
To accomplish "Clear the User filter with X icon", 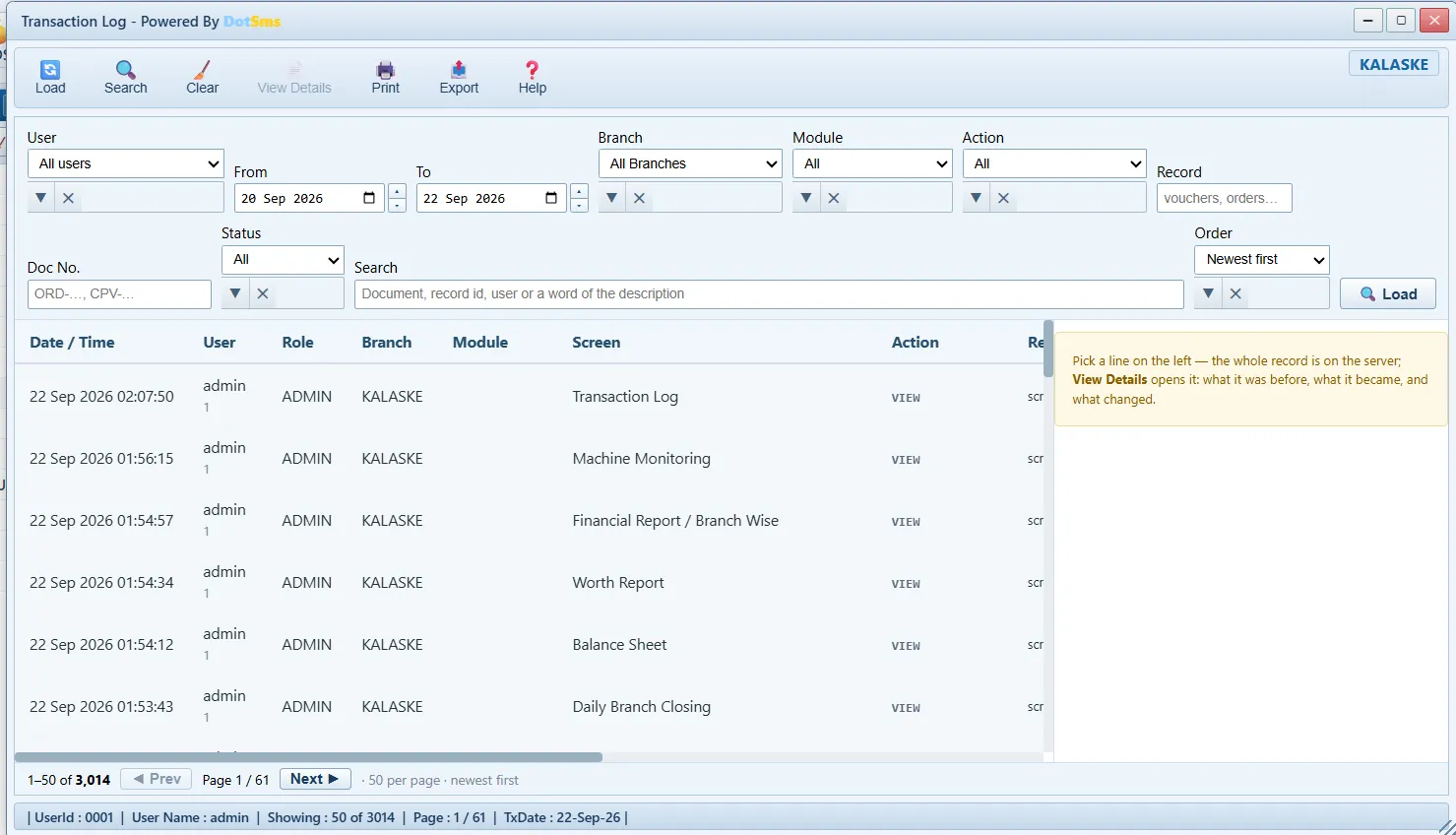I will pyautogui.click(x=68, y=198).
